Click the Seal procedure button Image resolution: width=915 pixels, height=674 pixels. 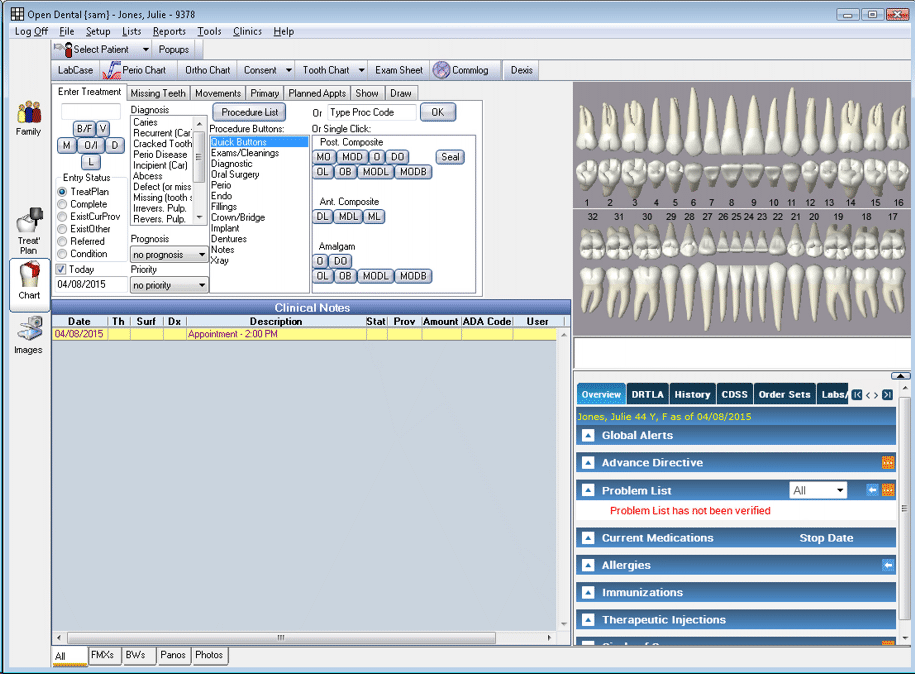pyautogui.click(x=450, y=157)
